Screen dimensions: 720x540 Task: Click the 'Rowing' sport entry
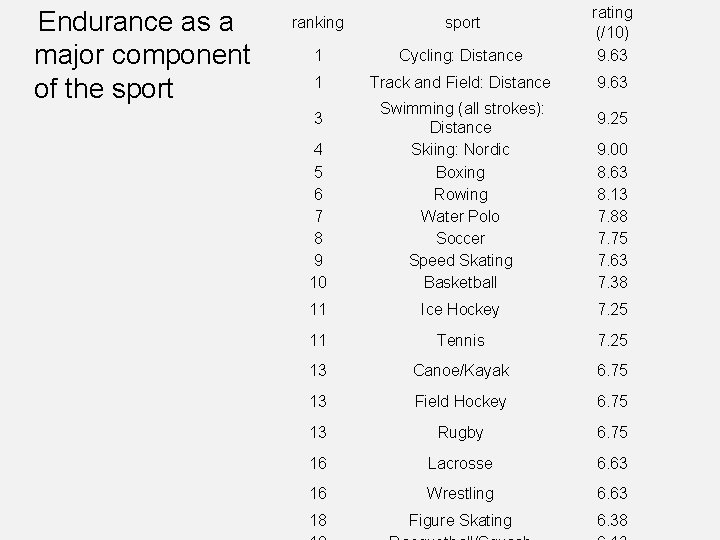460,194
